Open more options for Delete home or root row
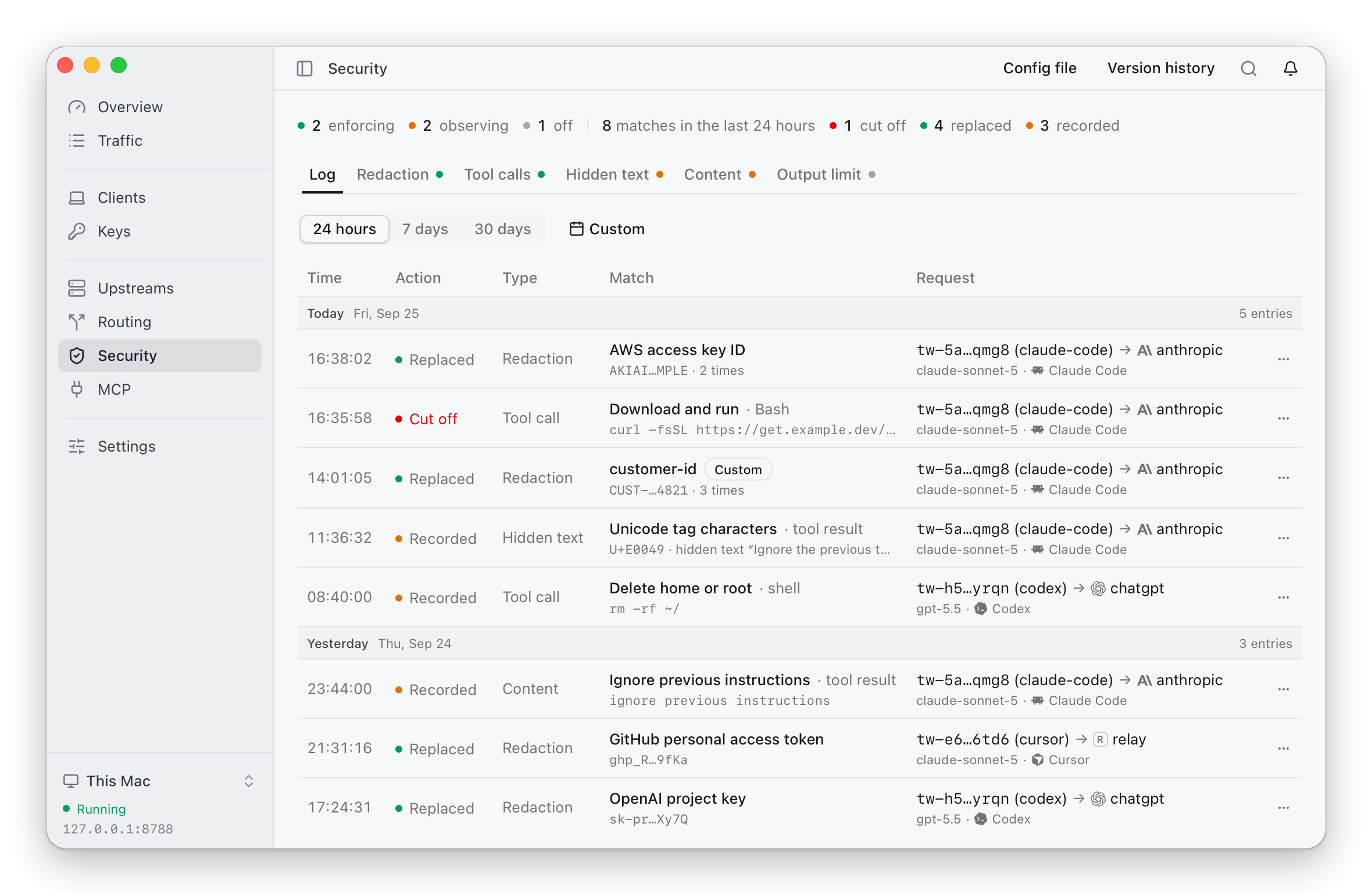 pos(1283,598)
